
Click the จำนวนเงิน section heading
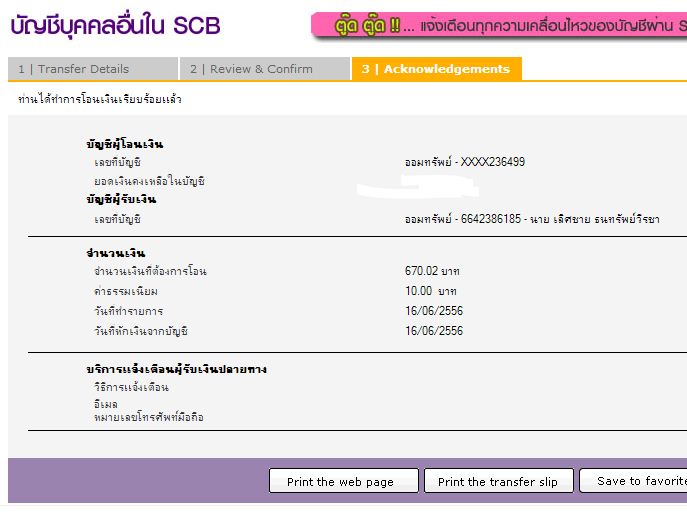click(x=116, y=253)
